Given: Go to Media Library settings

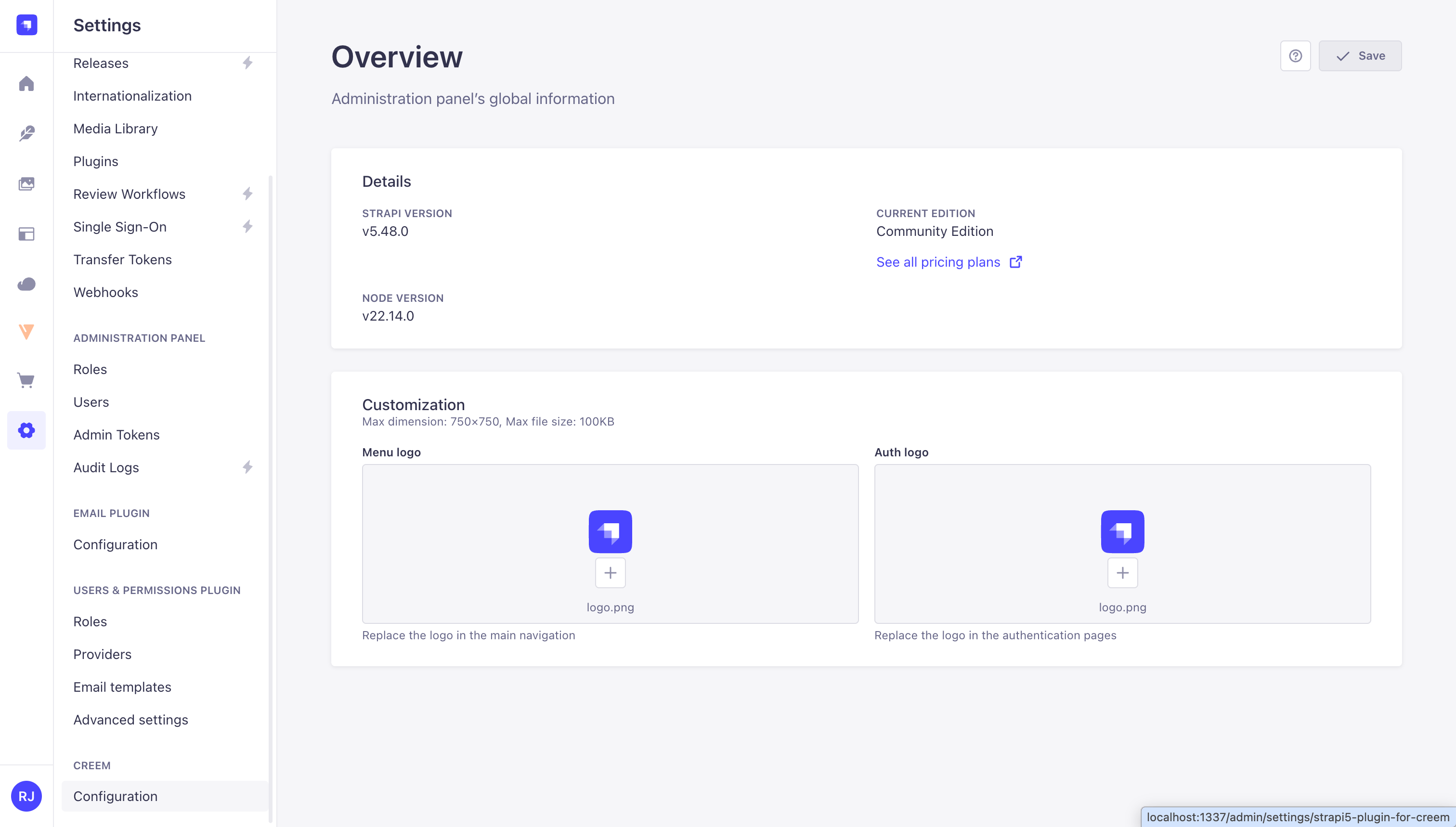Looking at the screenshot, I should coord(116,129).
